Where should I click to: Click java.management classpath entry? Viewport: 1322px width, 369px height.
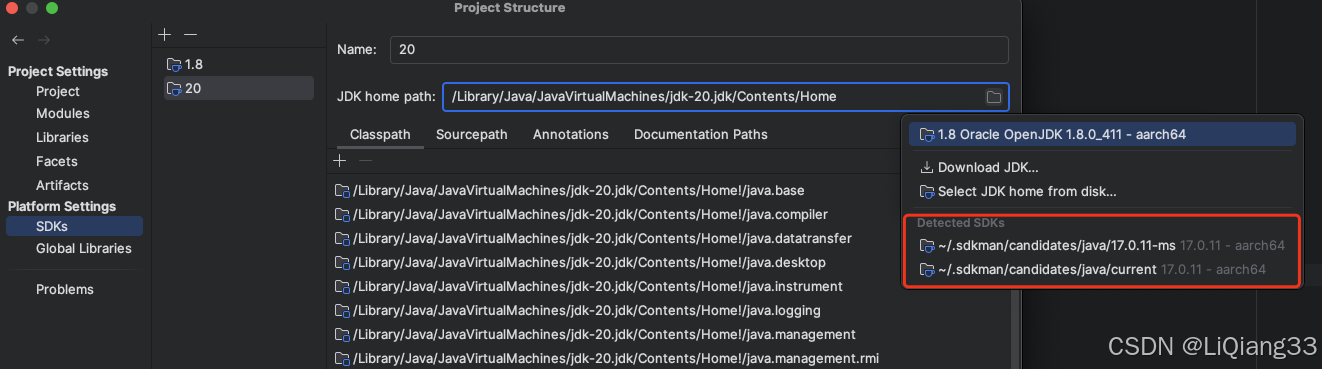604,334
